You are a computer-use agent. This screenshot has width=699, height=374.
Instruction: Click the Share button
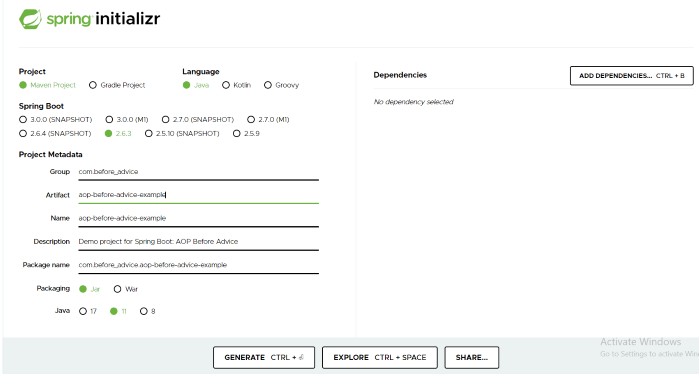click(472, 358)
